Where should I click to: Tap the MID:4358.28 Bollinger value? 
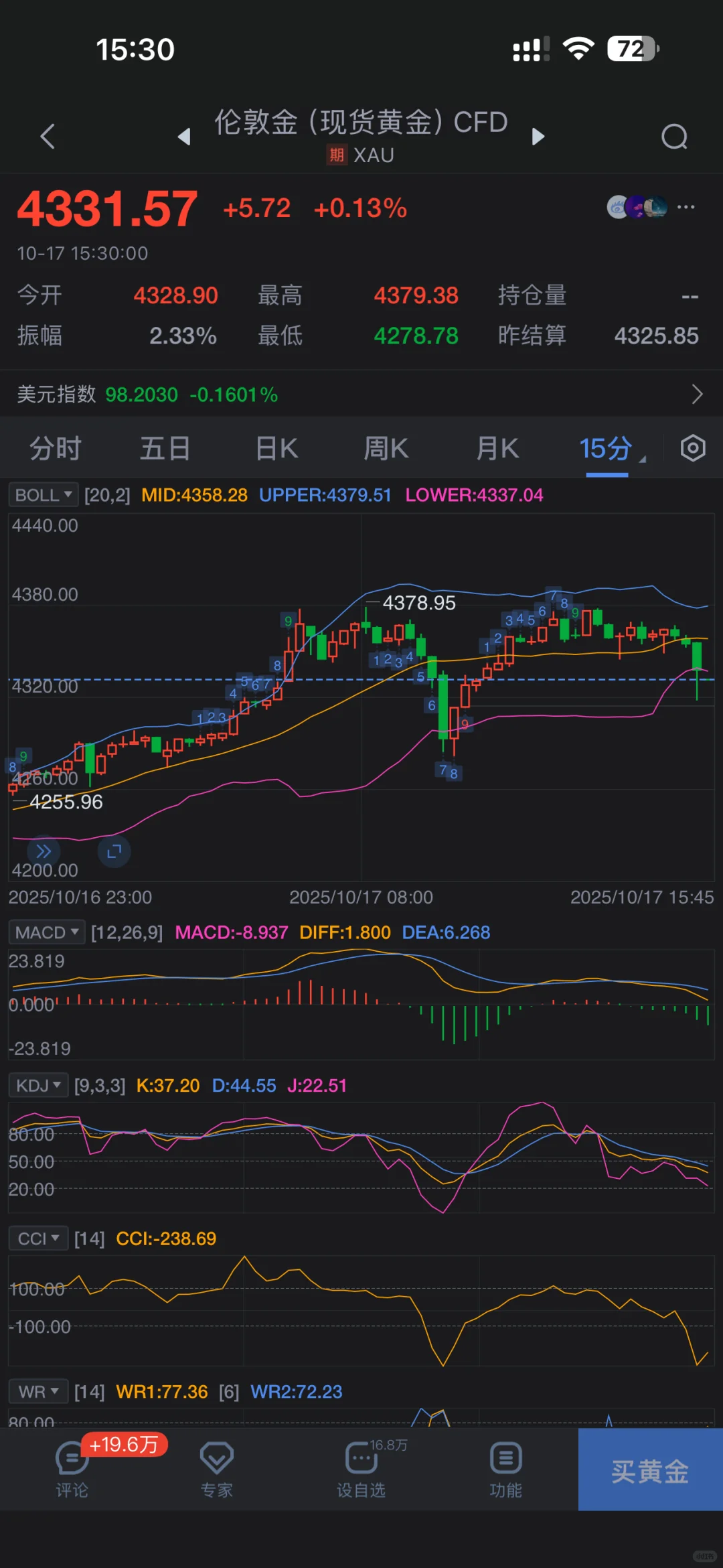pyautogui.click(x=194, y=495)
